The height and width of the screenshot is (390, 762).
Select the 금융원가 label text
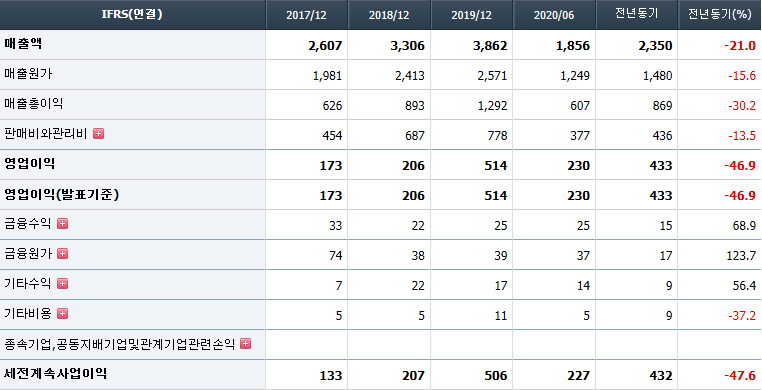pos(28,254)
